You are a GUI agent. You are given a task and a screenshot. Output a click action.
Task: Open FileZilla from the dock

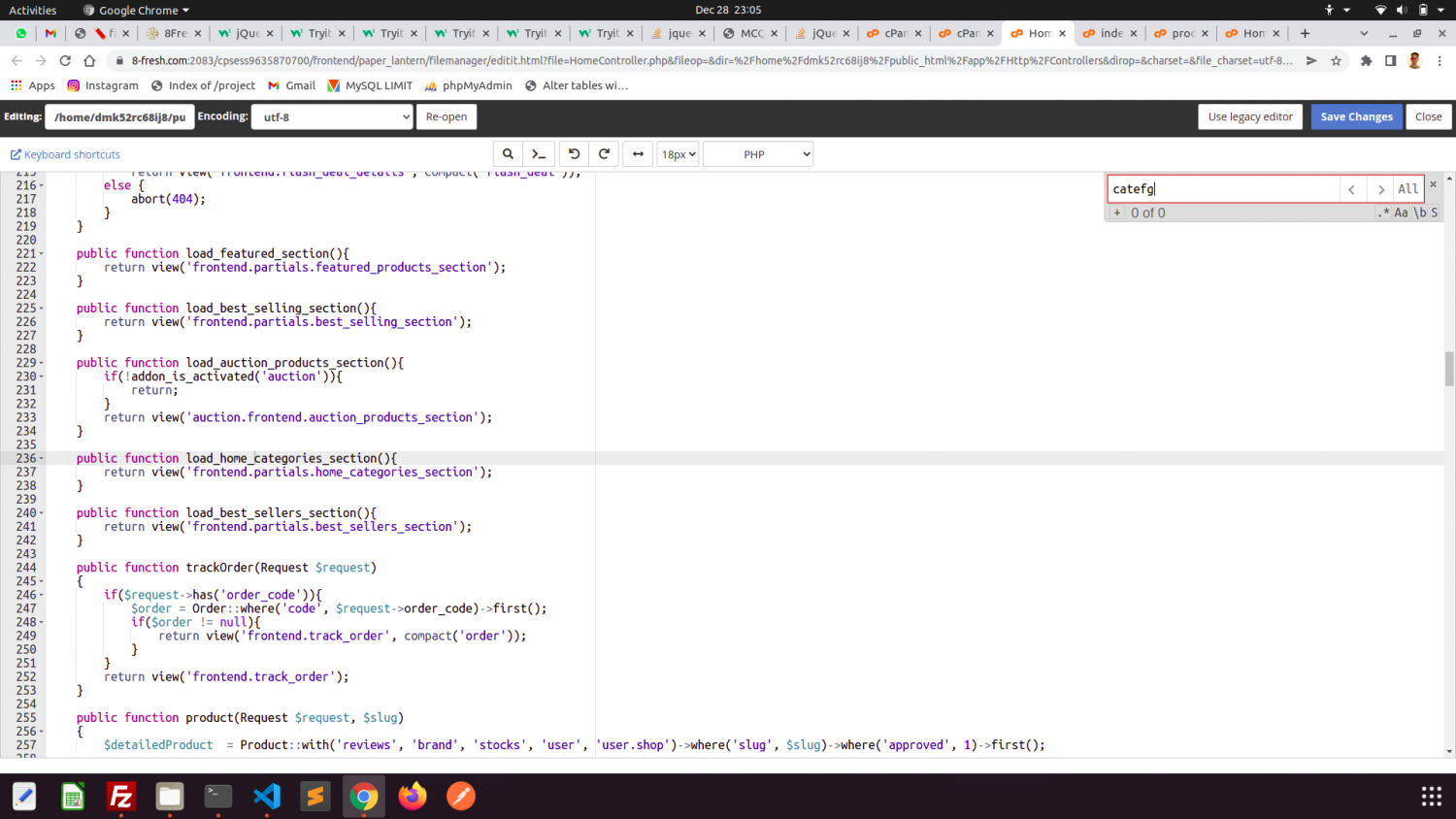pos(121,797)
